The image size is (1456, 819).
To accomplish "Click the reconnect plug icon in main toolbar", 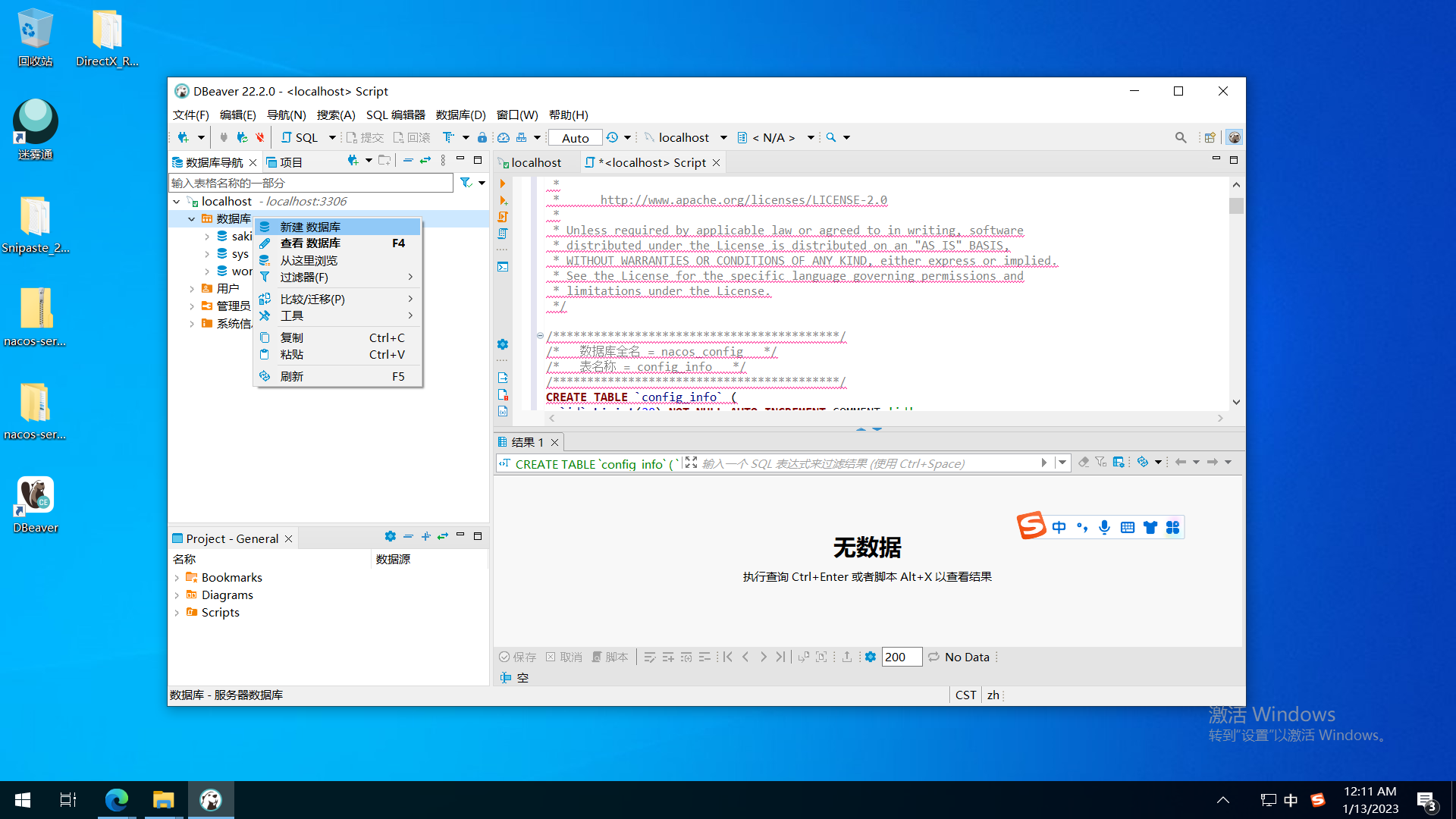I will (x=242, y=137).
